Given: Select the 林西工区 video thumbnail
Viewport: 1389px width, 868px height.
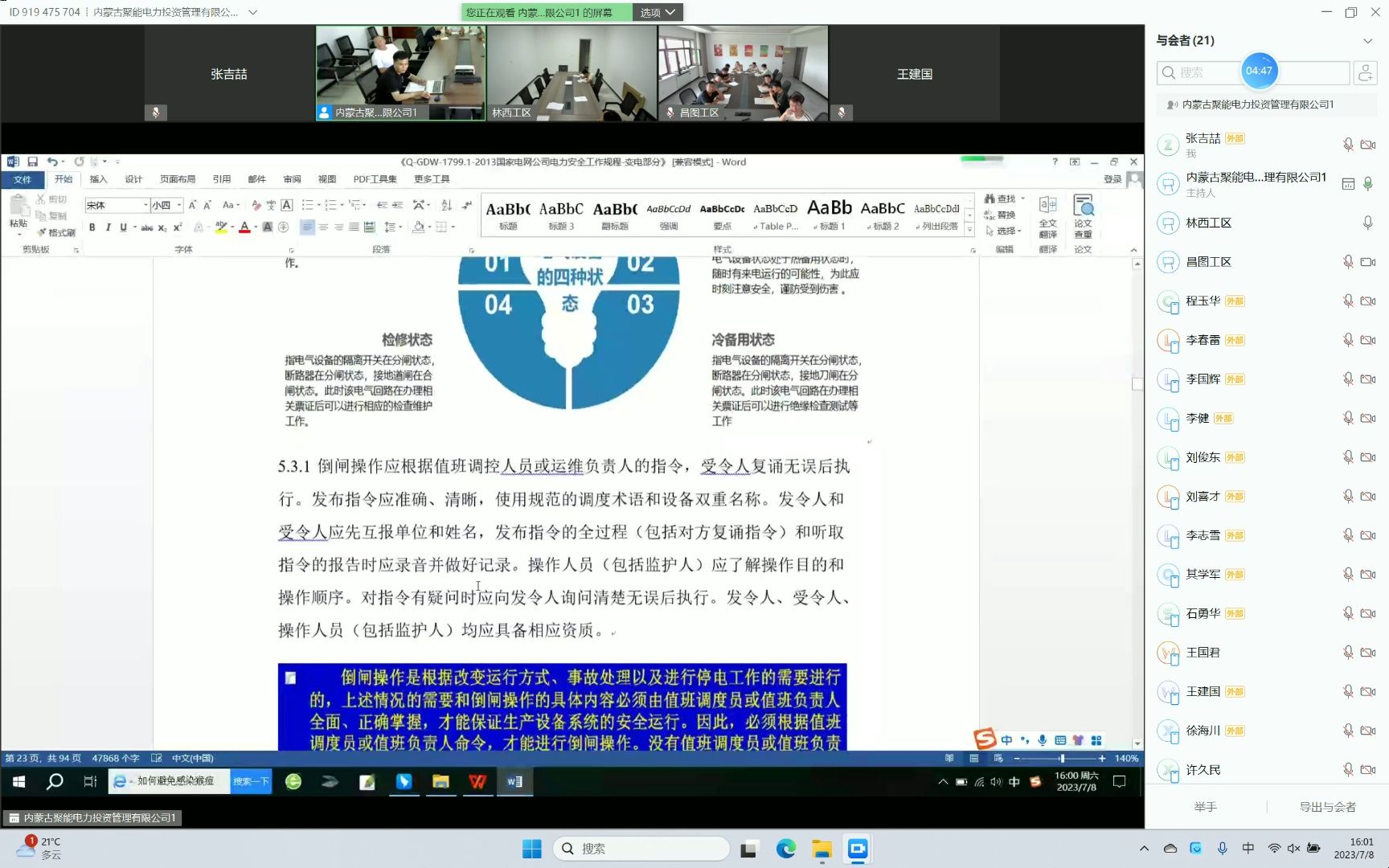Looking at the screenshot, I should coord(572,73).
